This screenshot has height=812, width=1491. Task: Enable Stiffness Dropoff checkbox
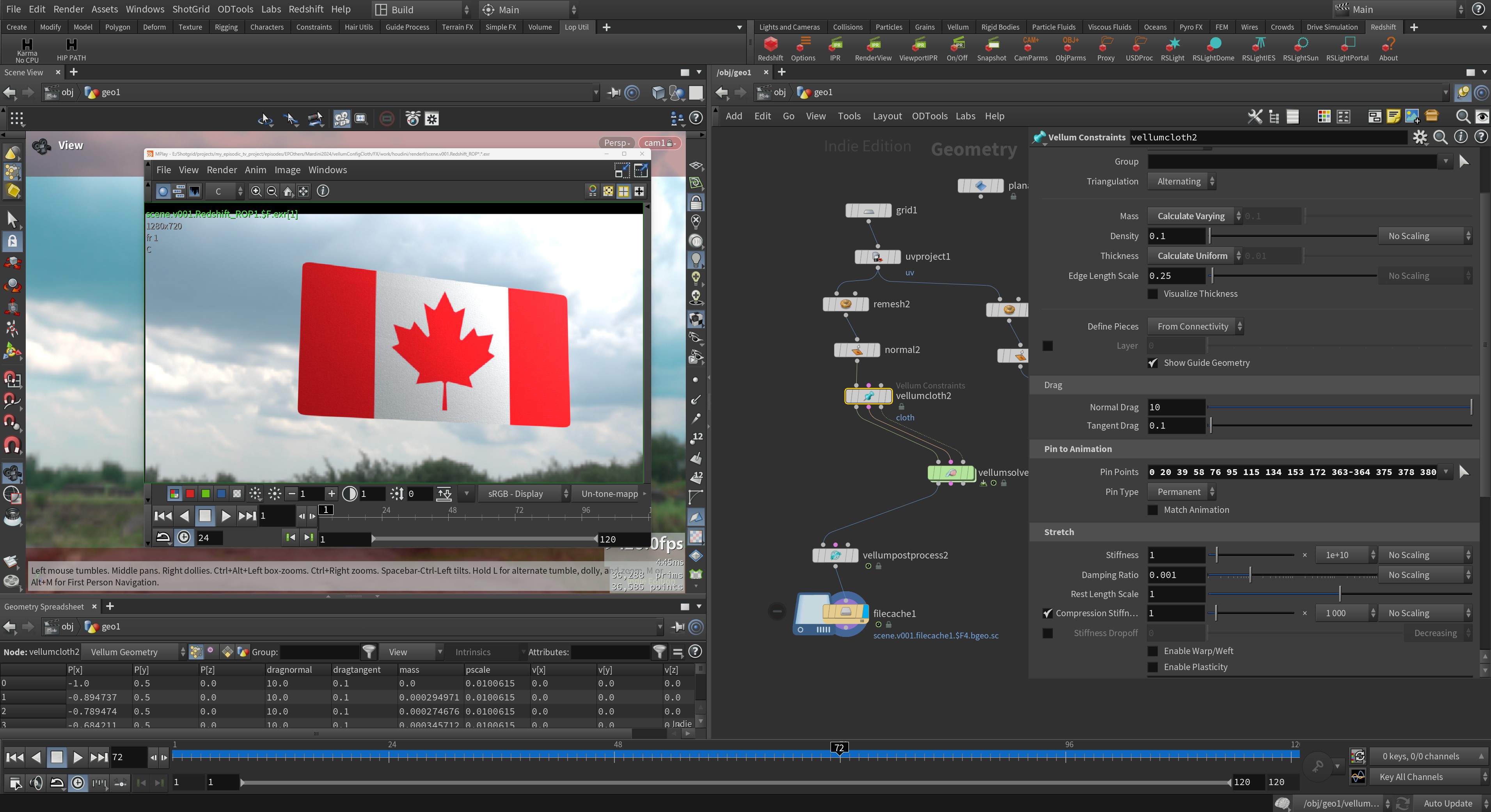[1047, 633]
